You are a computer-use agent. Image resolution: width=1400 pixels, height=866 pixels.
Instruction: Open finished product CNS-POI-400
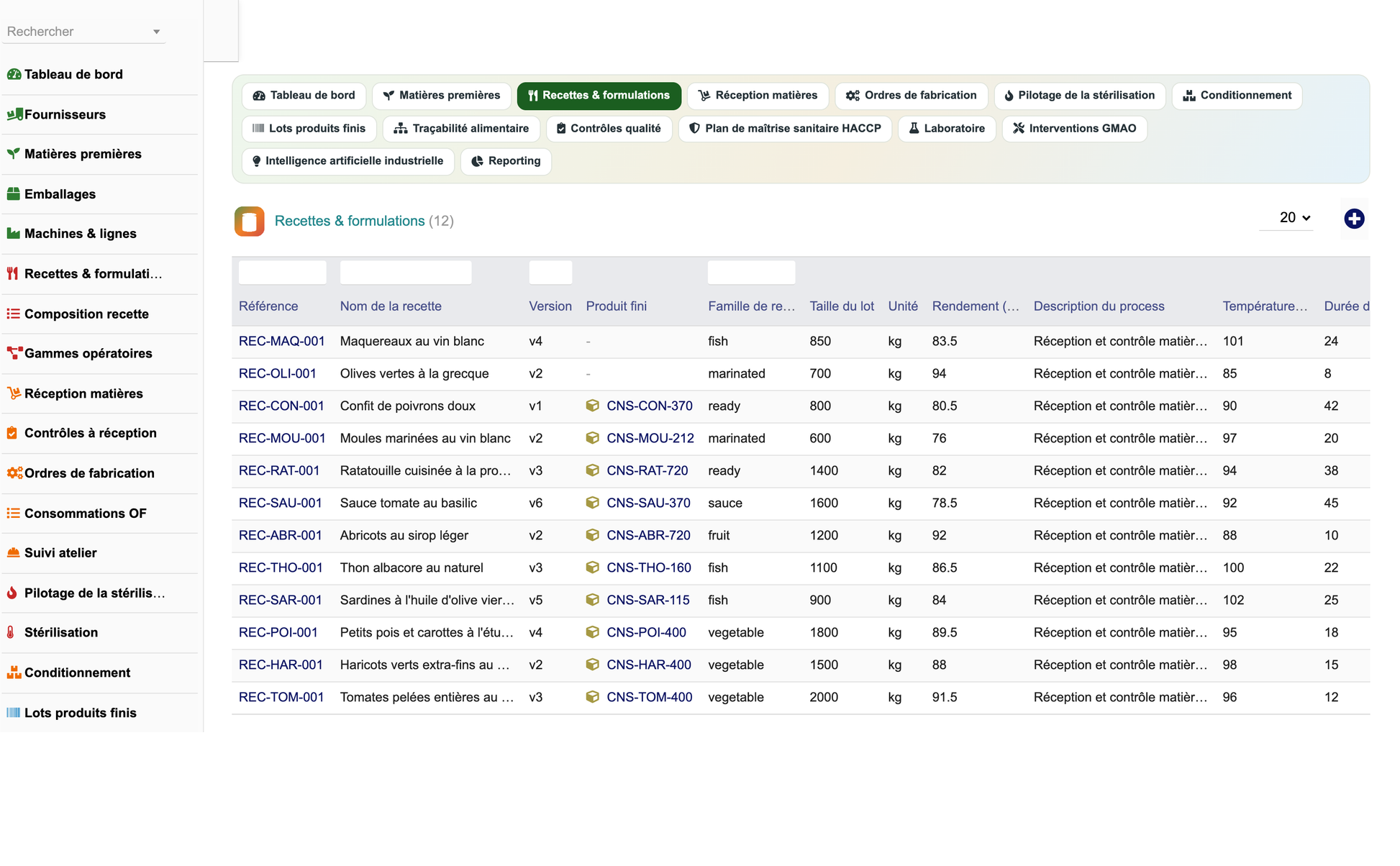646,632
